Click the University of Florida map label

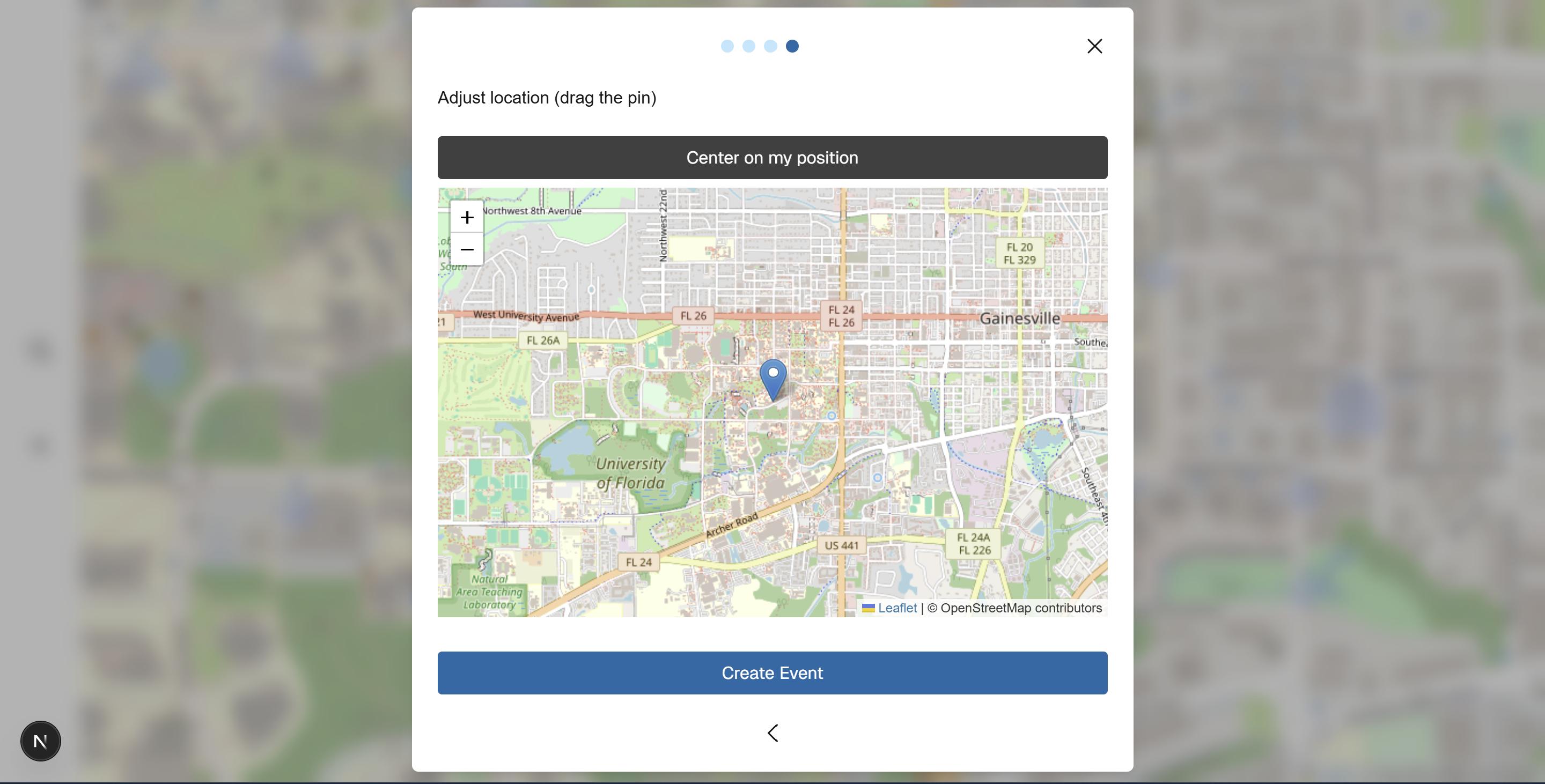[630, 473]
